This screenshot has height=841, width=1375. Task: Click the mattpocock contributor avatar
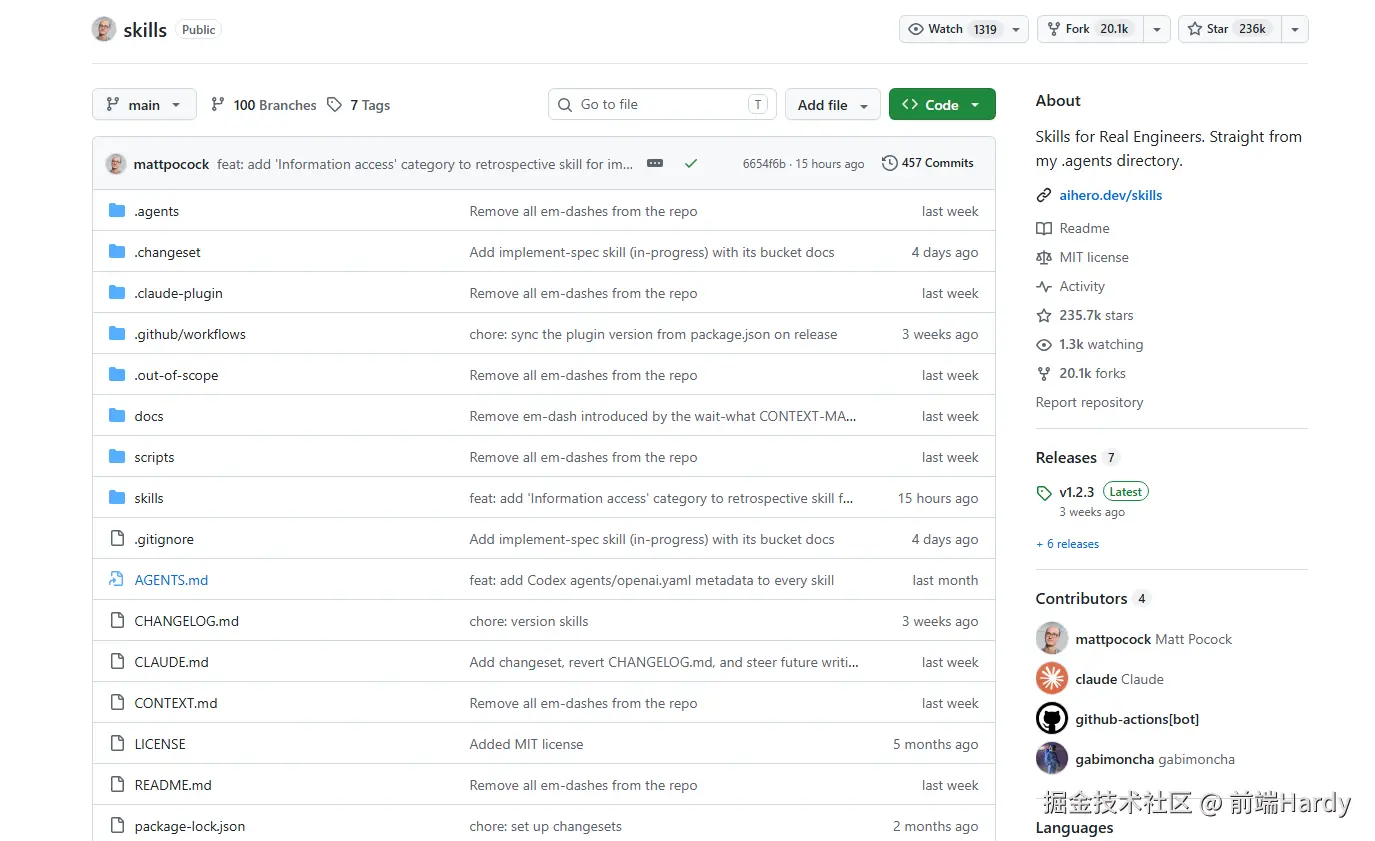(x=1052, y=638)
